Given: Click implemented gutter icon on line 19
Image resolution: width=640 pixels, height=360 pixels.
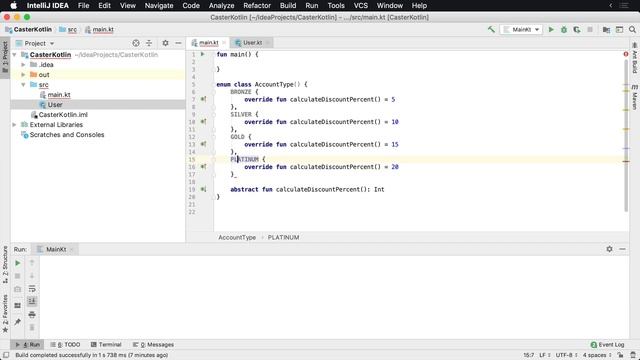Looking at the screenshot, I should point(203,189).
